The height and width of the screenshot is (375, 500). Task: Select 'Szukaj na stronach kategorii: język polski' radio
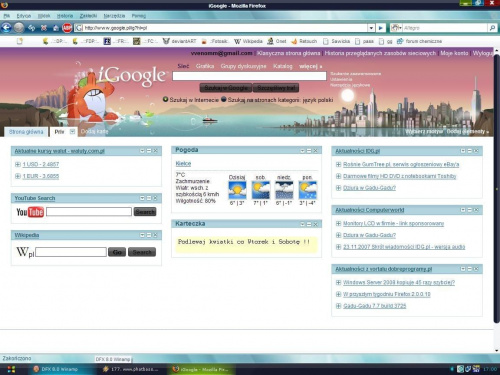coord(224,99)
